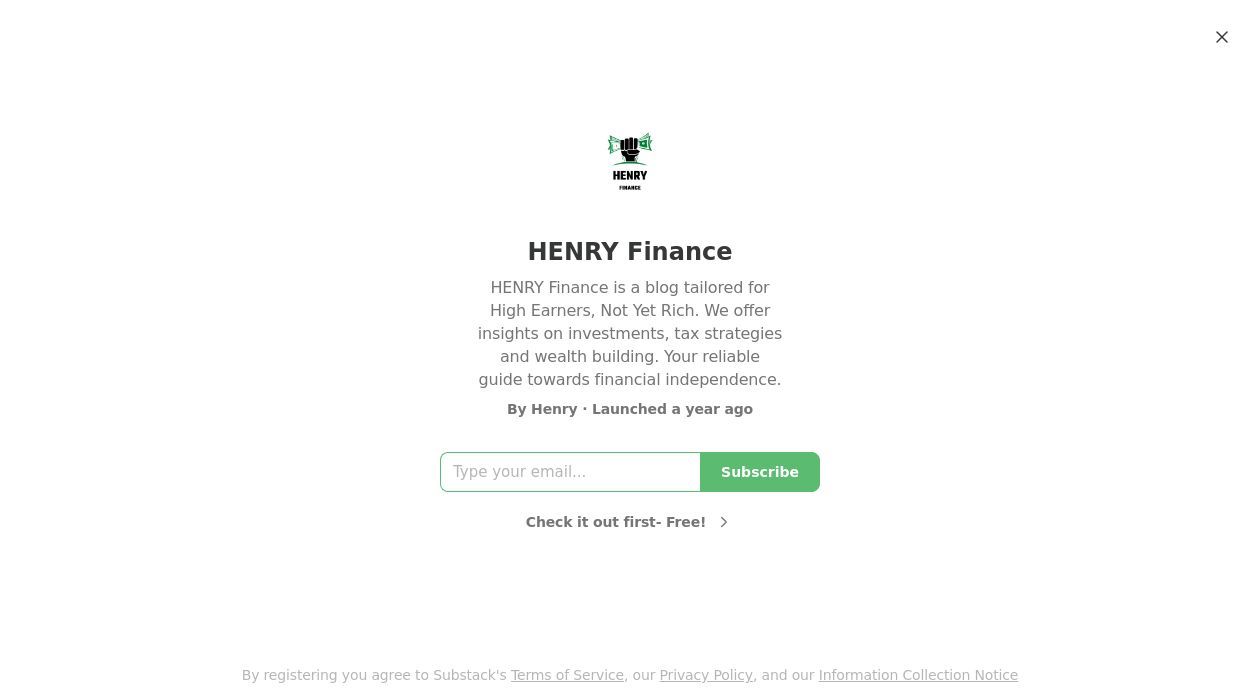Open Substack's Terms of Service link
The image size is (1260, 700).
tap(567, 675)
